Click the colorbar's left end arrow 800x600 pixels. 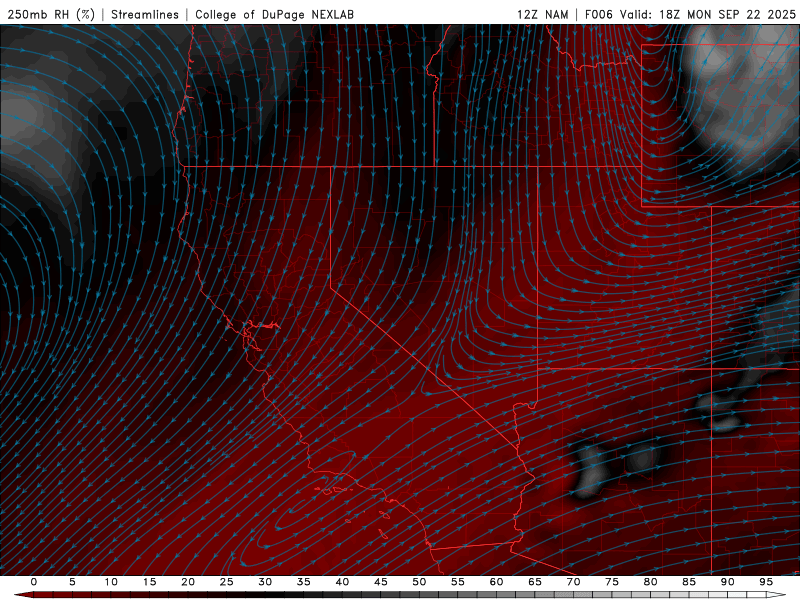pyautogui.click(x=23, y=595)
